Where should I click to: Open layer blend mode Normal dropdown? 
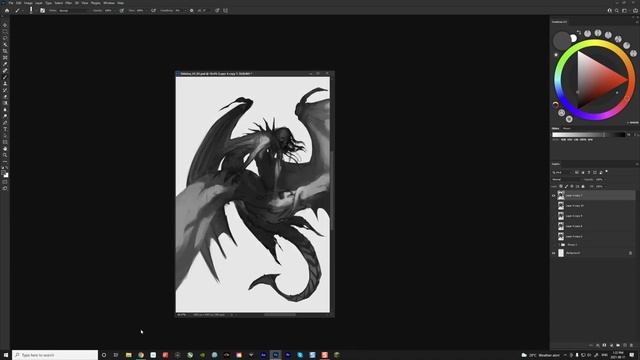pyautogui.click(x=567, y=180)
